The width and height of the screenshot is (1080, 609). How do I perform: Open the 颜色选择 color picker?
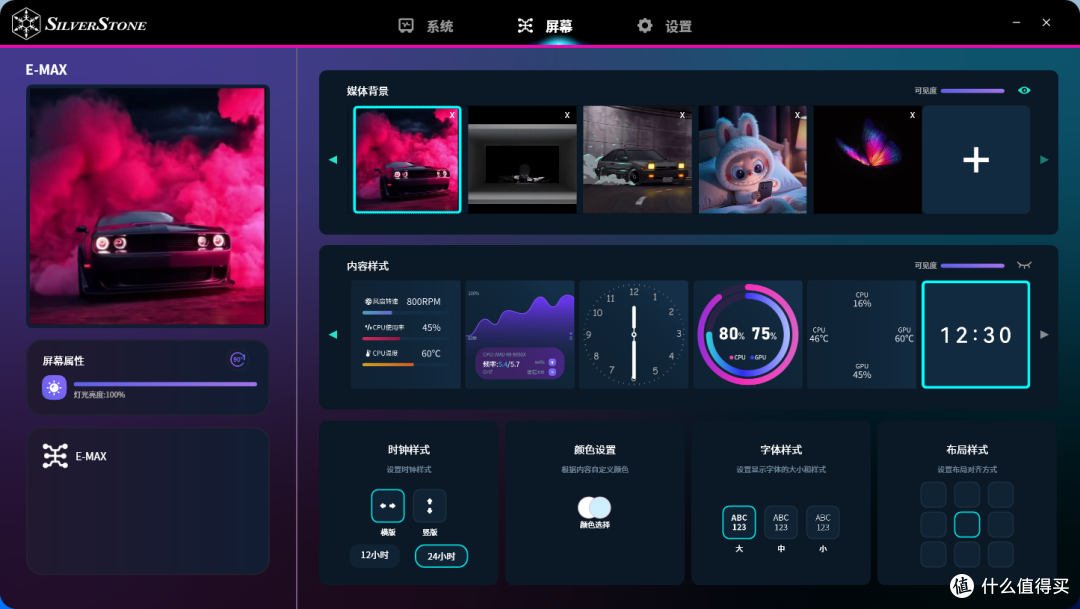pos(594,508)
